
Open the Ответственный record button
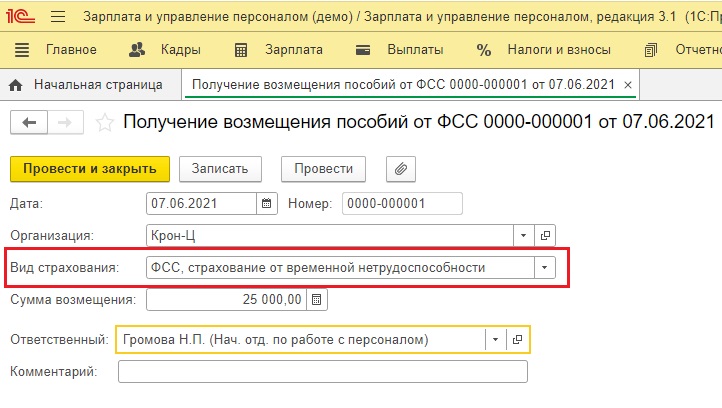[x=518, y=340]
